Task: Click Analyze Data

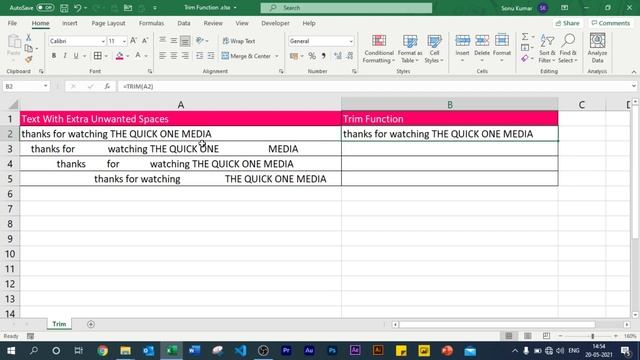Action: click(598, 48)
